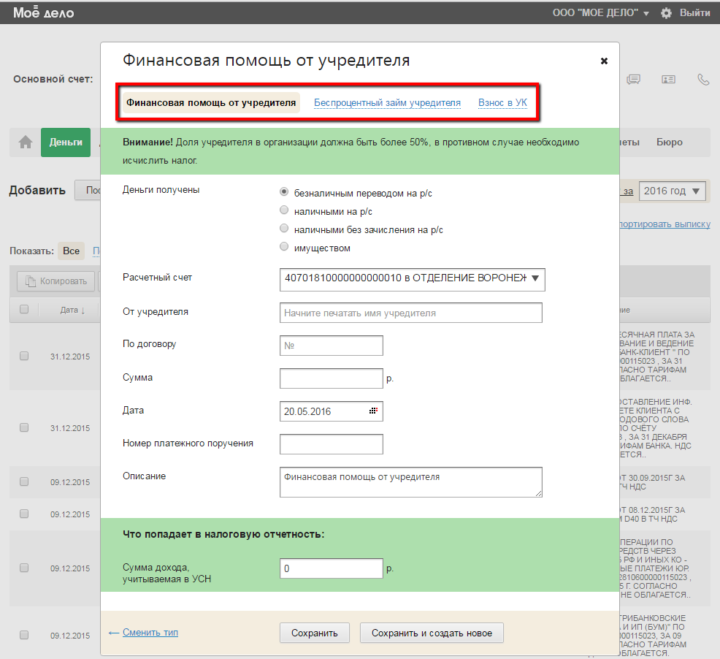
Task: Close the financial aid dialog
Action: [x=604, y=61]
